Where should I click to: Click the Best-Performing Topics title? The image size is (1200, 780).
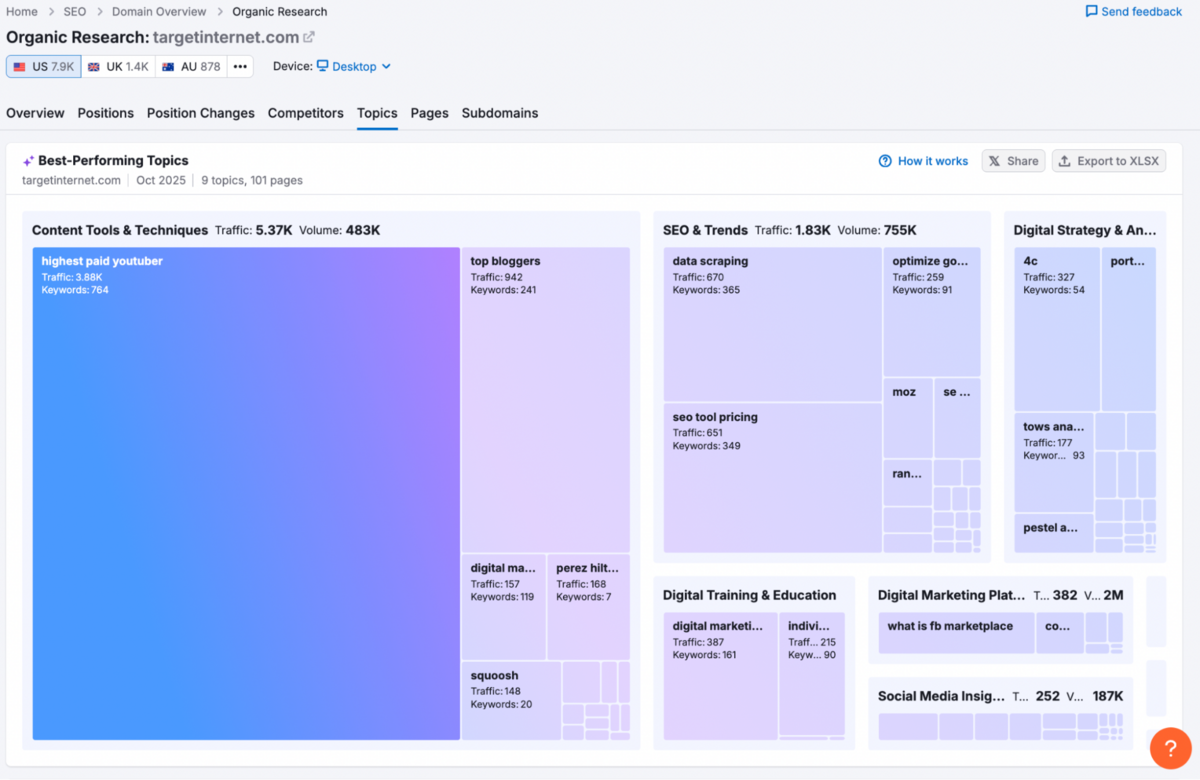click(x=113, y=160)
